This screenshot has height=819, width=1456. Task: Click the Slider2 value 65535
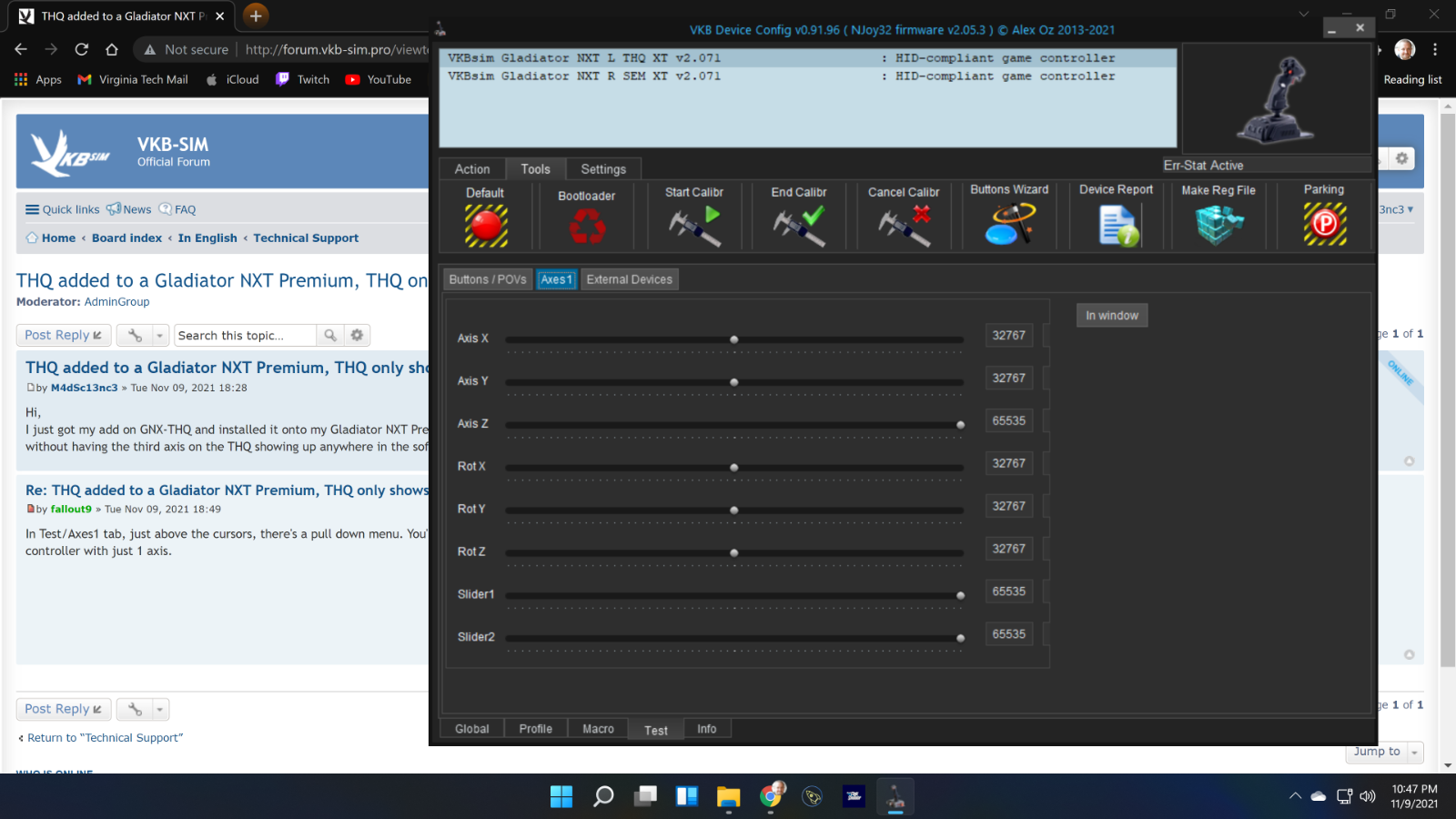(1009, 634)
